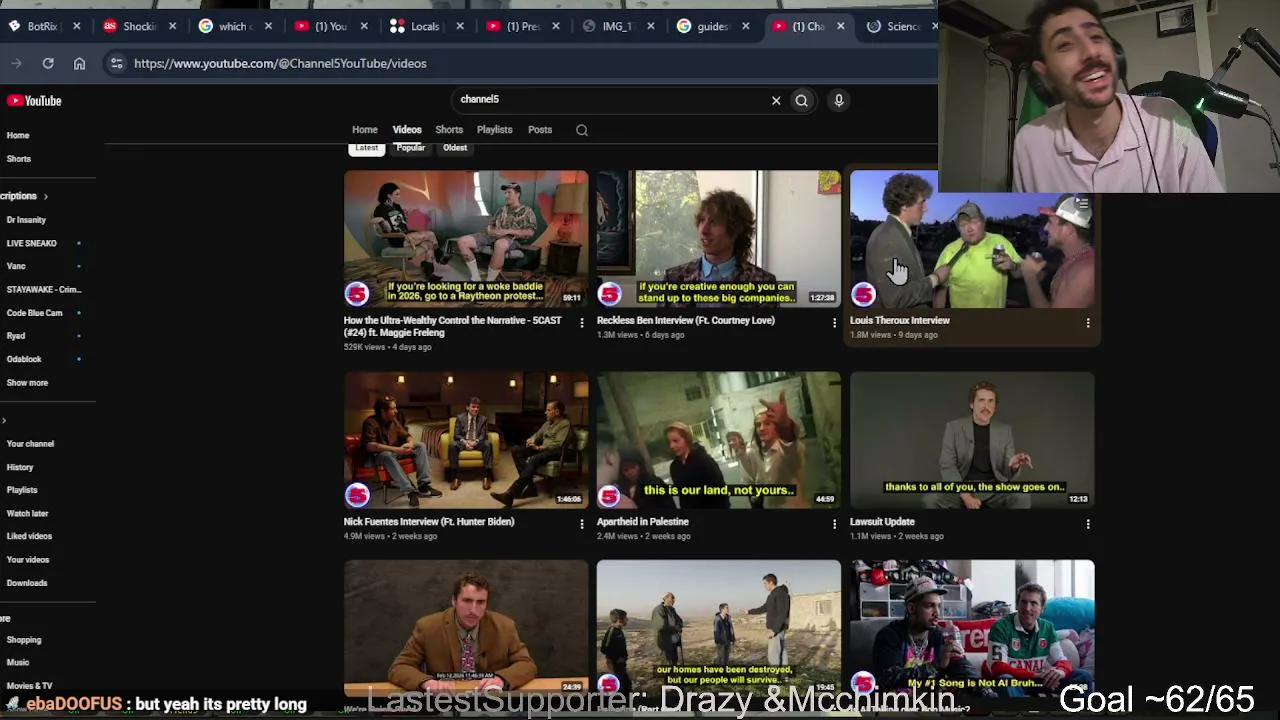Screen dimensions: 1280x720
Task: Clear the channel5 search text
Action: pos(776,100)
